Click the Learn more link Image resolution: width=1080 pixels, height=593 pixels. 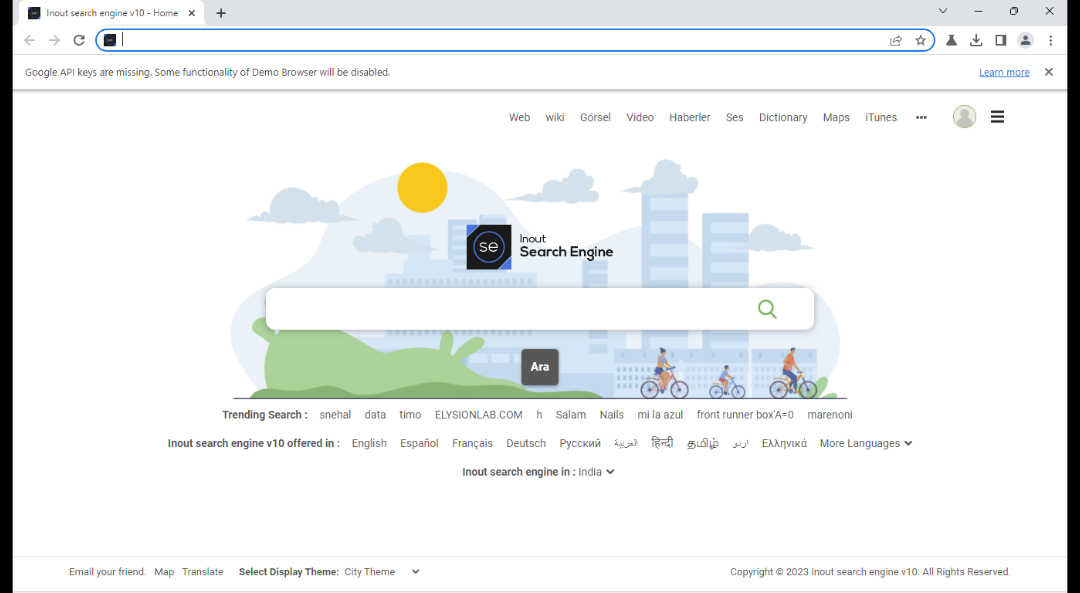[x=1004, y=72]
